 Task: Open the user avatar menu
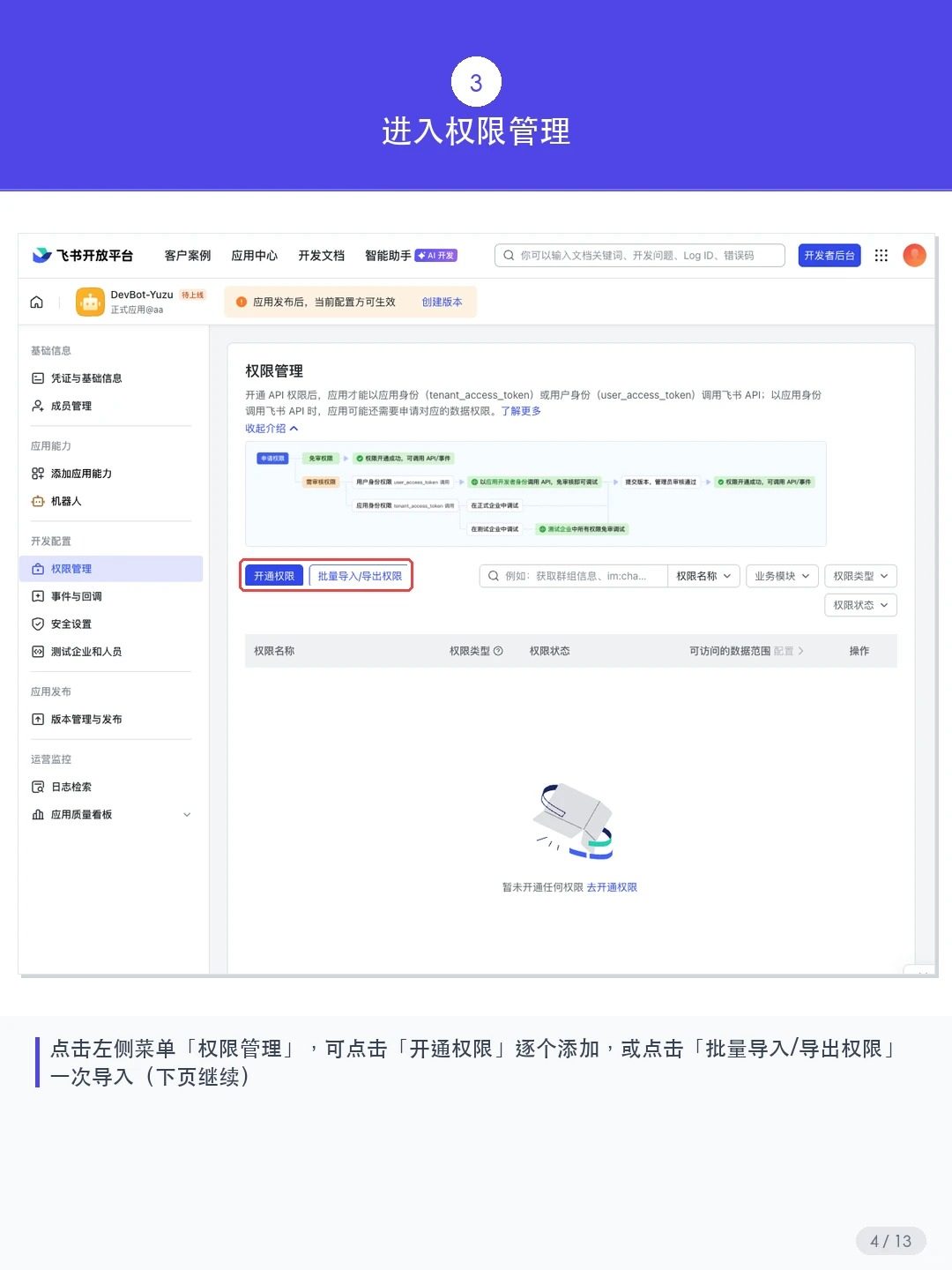pos(915,256)
